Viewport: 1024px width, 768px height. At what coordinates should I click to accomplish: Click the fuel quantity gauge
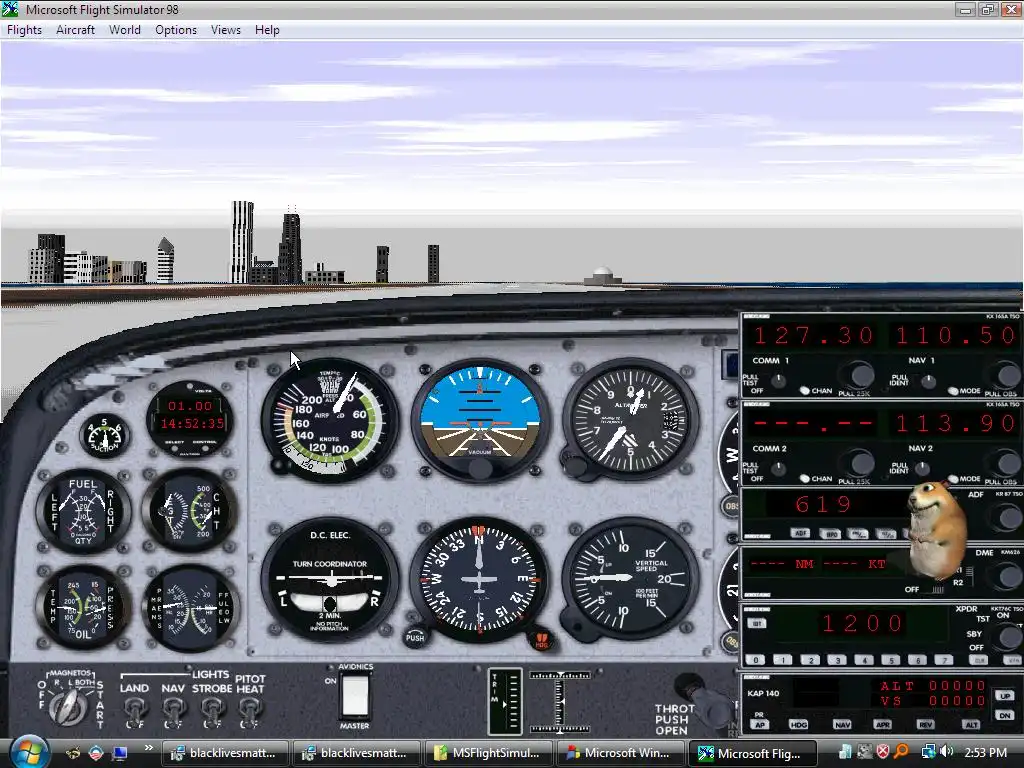tap(83, 511)
